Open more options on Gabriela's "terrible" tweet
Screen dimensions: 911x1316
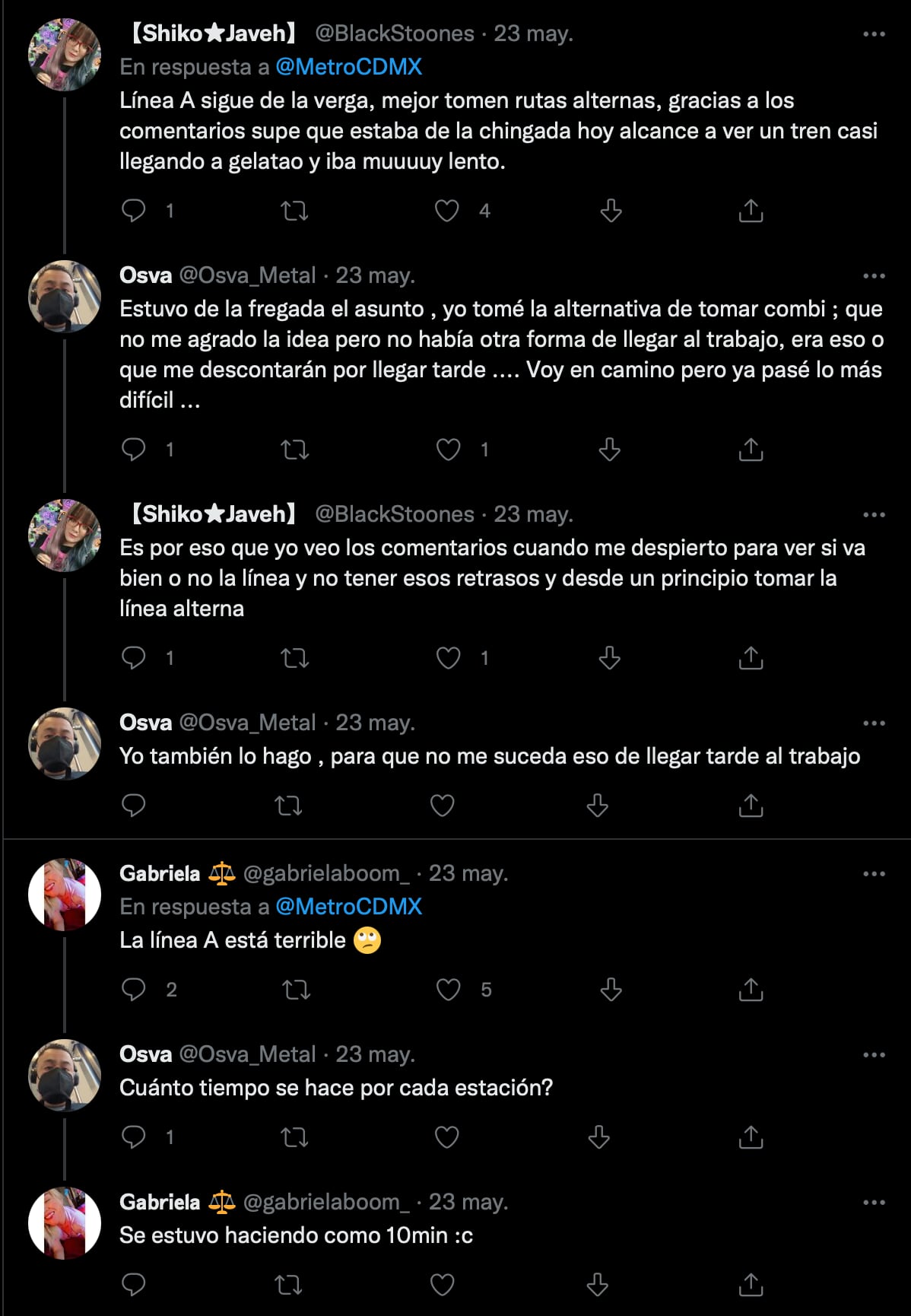point(874,874)
